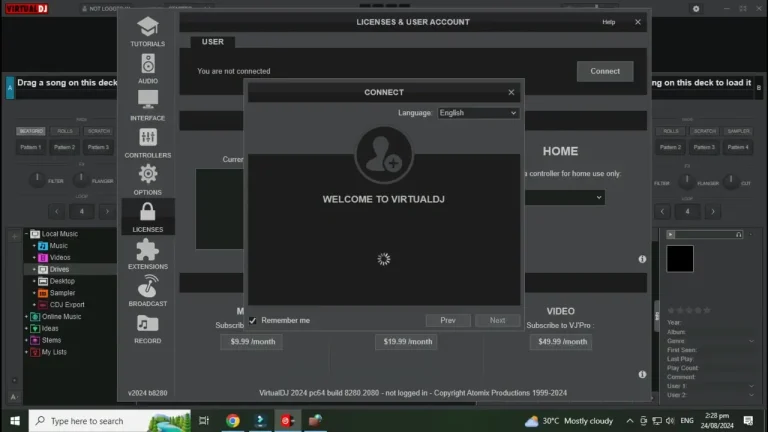Select the USER tab
Screen dimensions: 768x432
pos(213,42)
